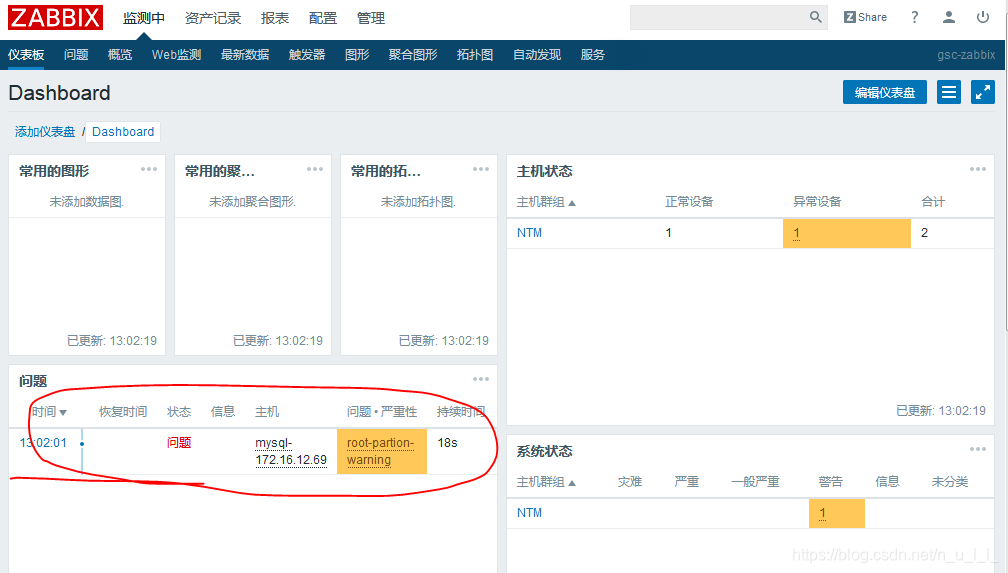Image resolution: width=1008 pixels, height=573 pixels.
Task: Click the 未添加拓扑图 message
Action: [x=418, y=202]
